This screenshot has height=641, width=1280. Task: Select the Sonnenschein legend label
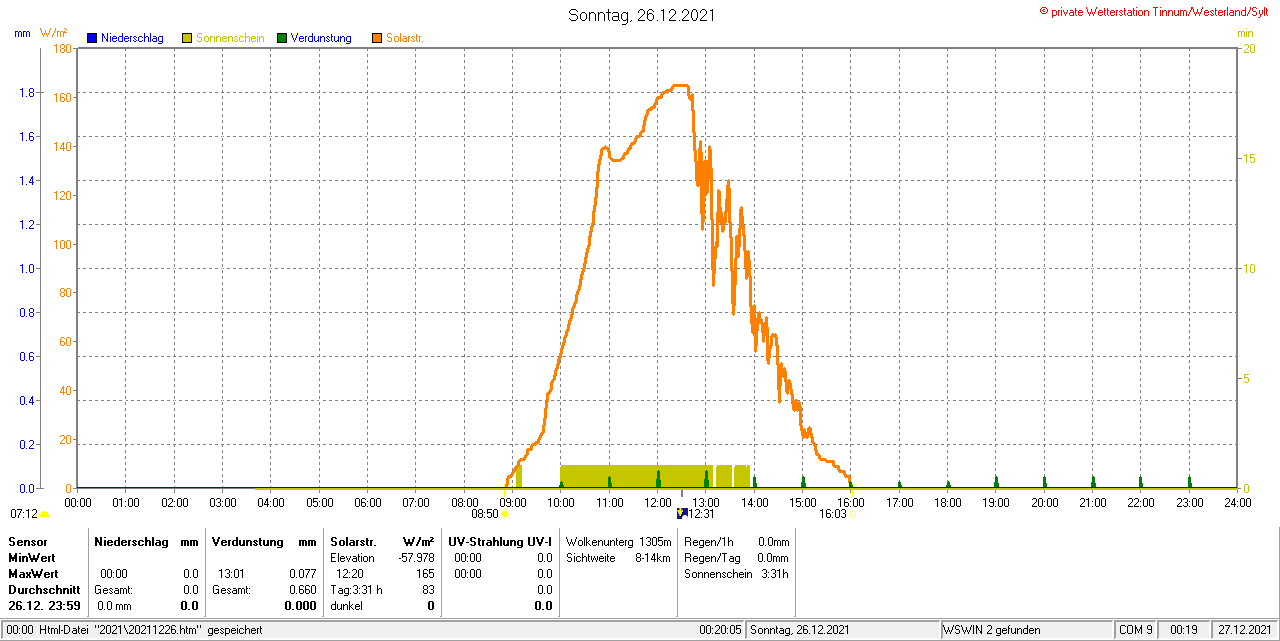coord(230,38)
